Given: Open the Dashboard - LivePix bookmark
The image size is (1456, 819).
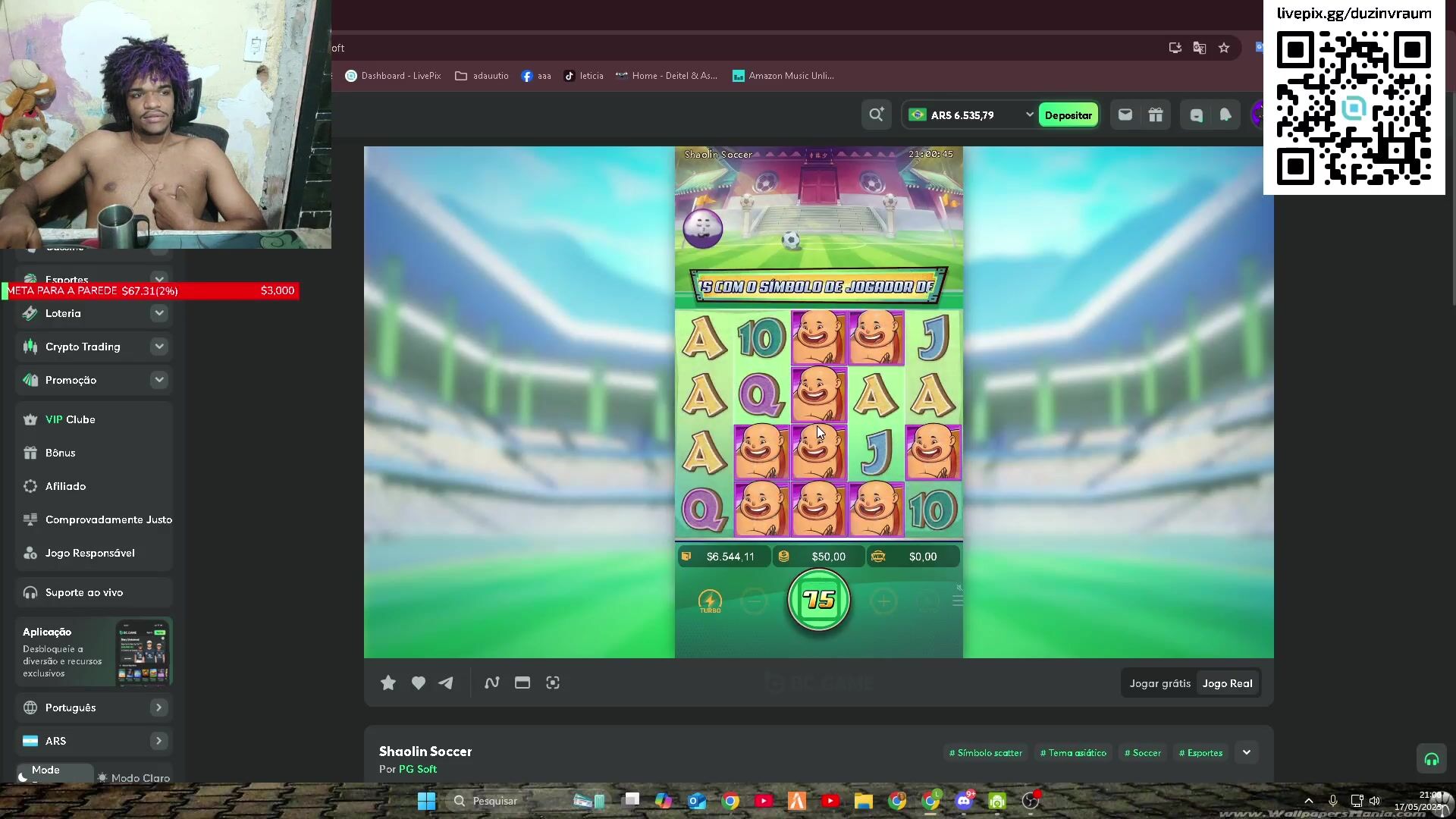Looking at the screenshot, I should [393, 76].
